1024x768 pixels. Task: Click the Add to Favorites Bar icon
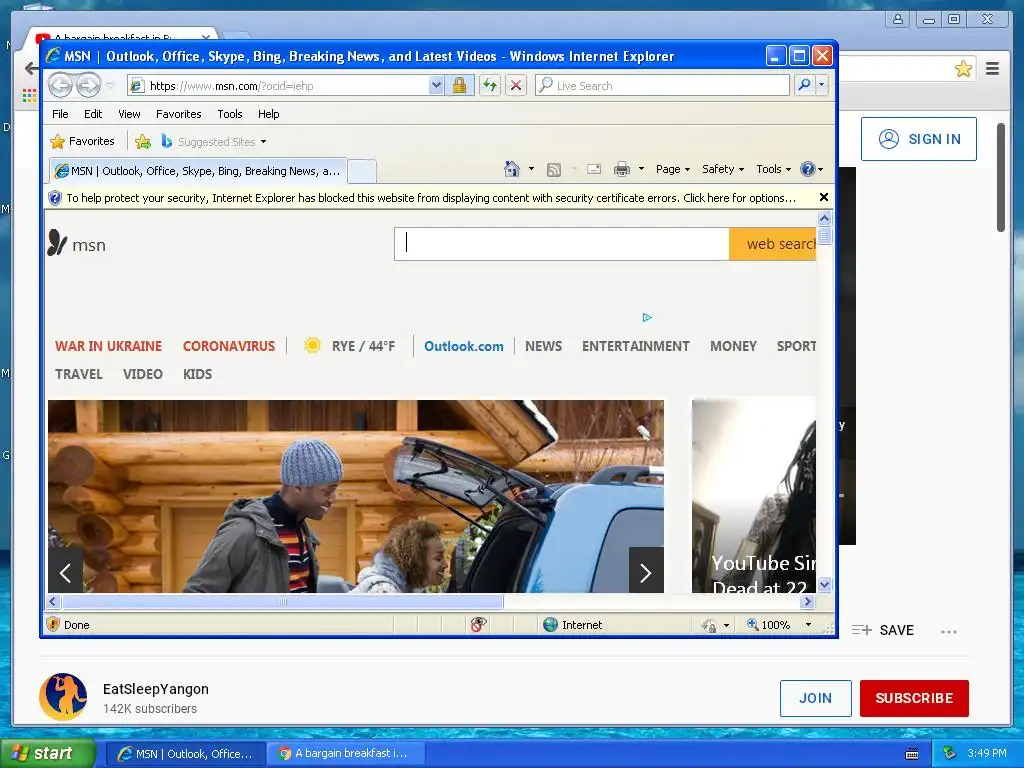click(142, 141)
